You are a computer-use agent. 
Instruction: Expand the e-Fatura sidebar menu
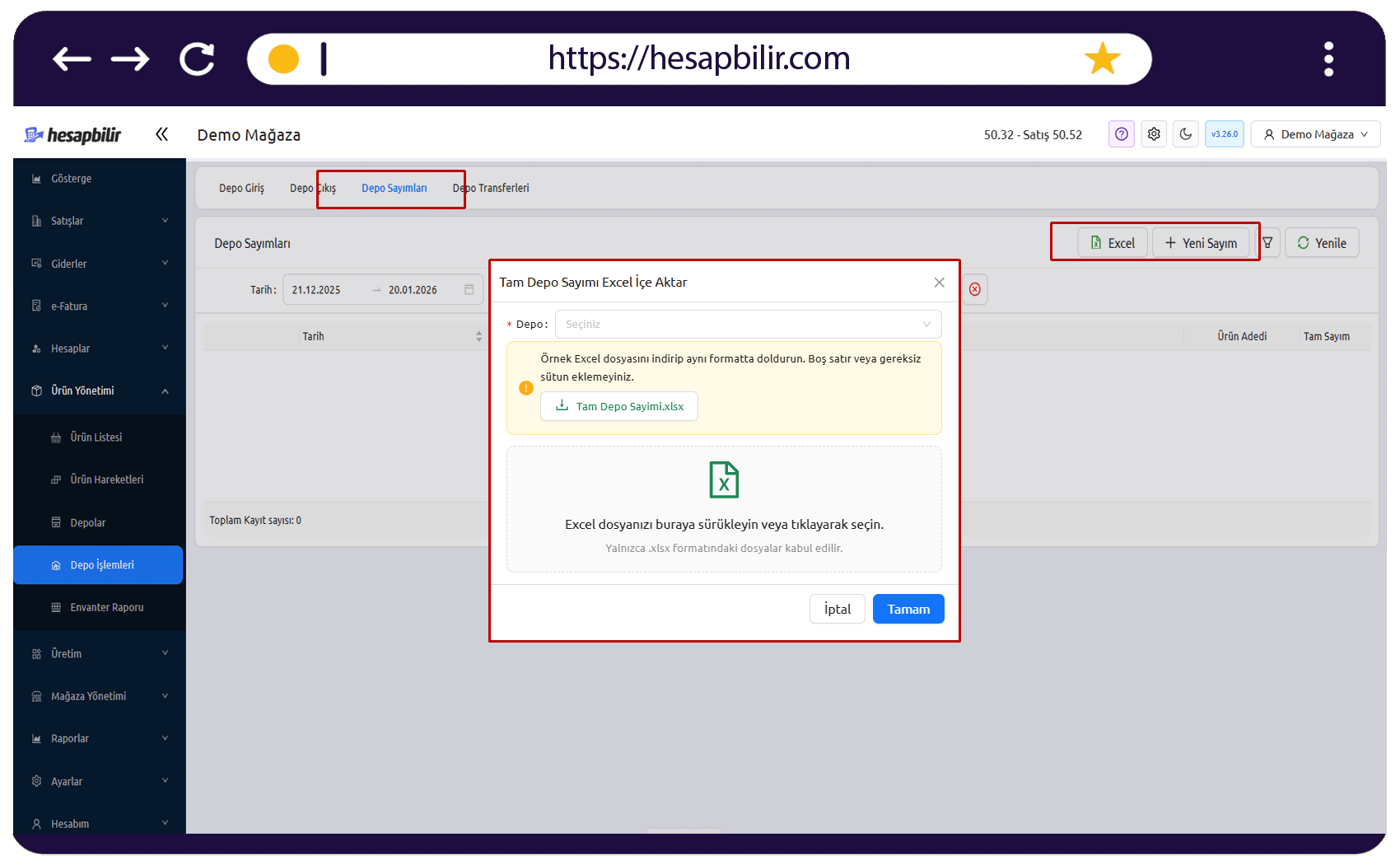pos(98,306)
